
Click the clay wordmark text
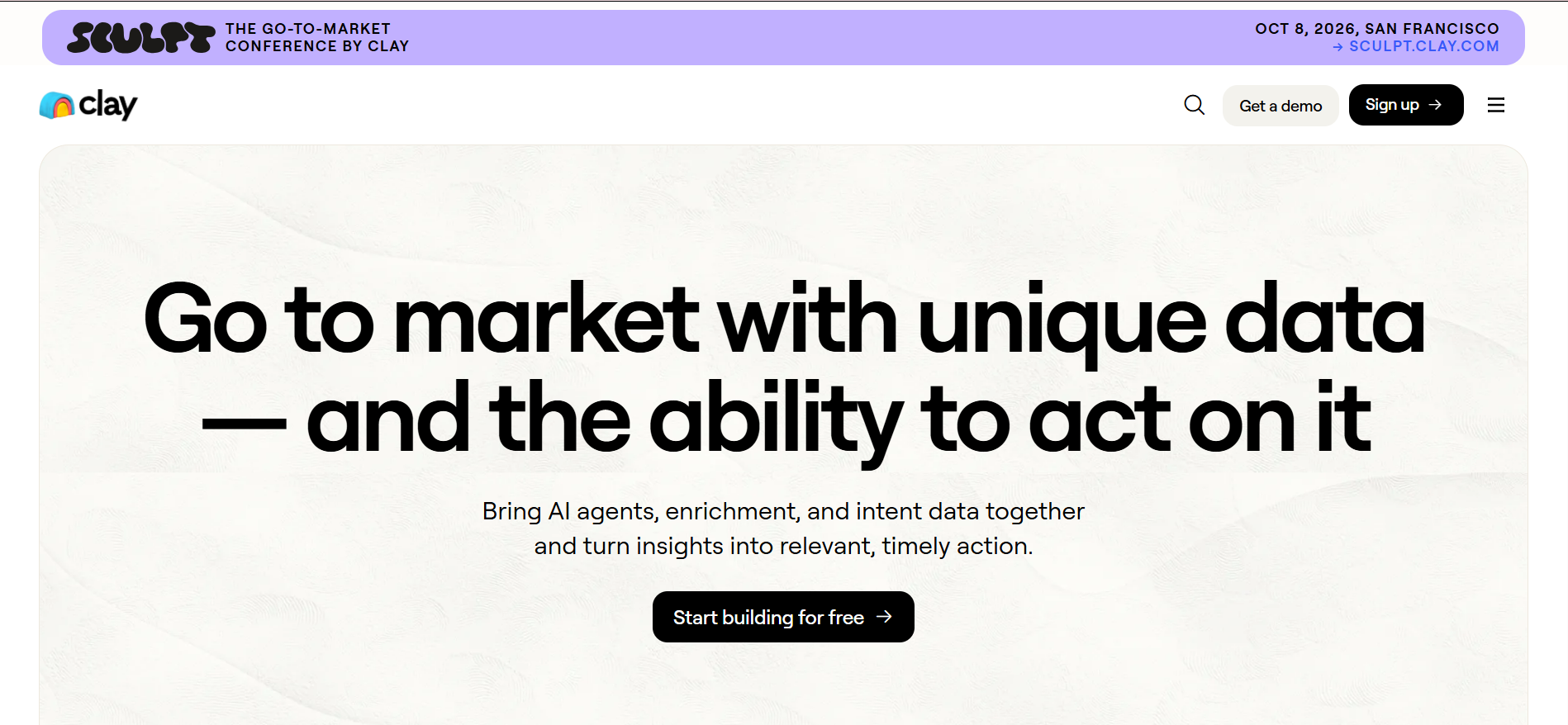point(107,105)
